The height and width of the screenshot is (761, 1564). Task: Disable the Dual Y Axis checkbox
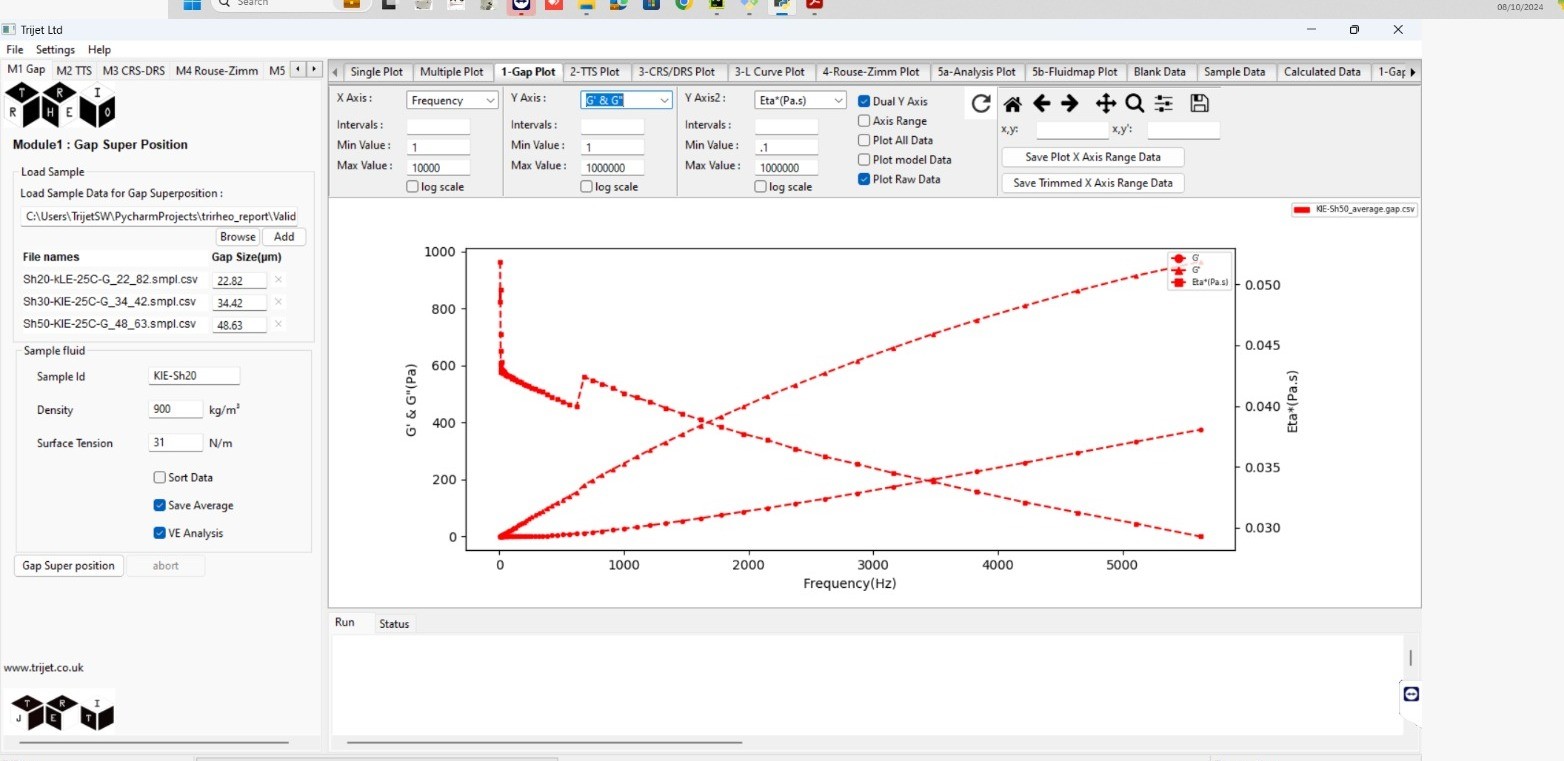pos(865,102)
